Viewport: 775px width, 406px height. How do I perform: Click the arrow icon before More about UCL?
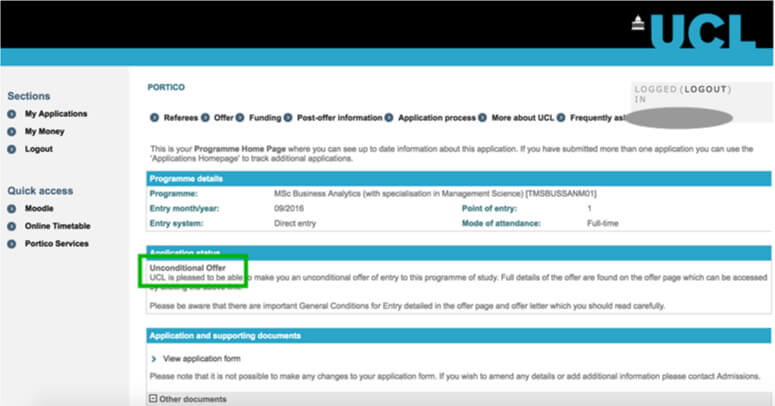[x=482, y=118]
